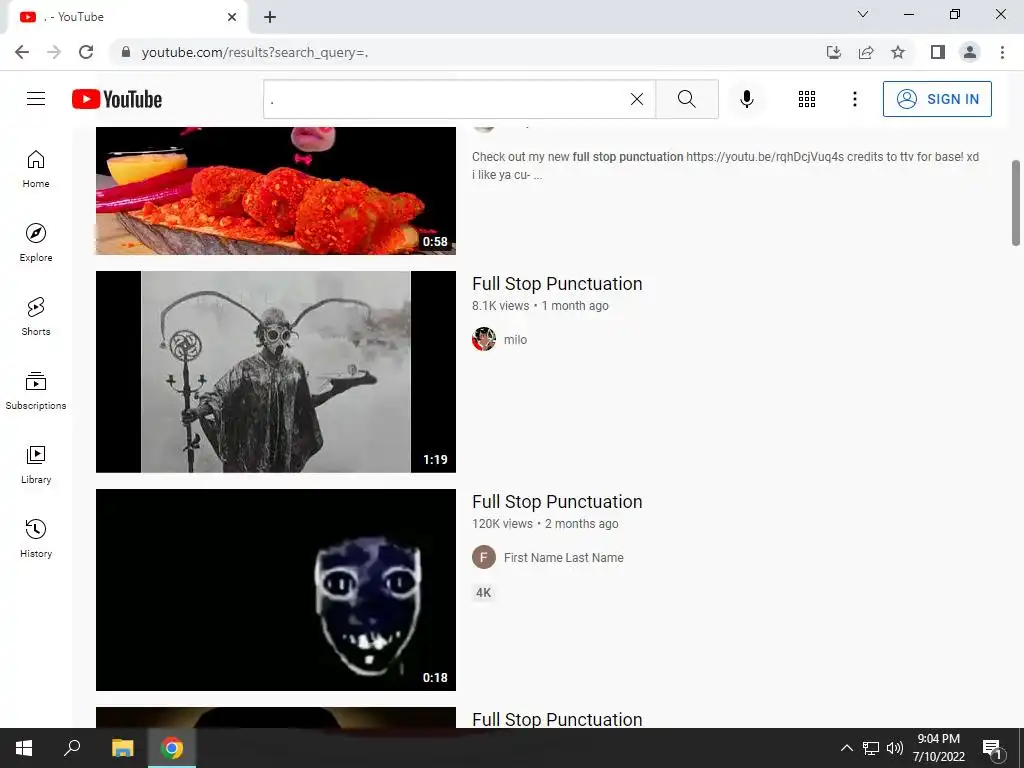Visit First Name Last Name channel
This screenshot has height=768, width=1024.
pos(564,558)
